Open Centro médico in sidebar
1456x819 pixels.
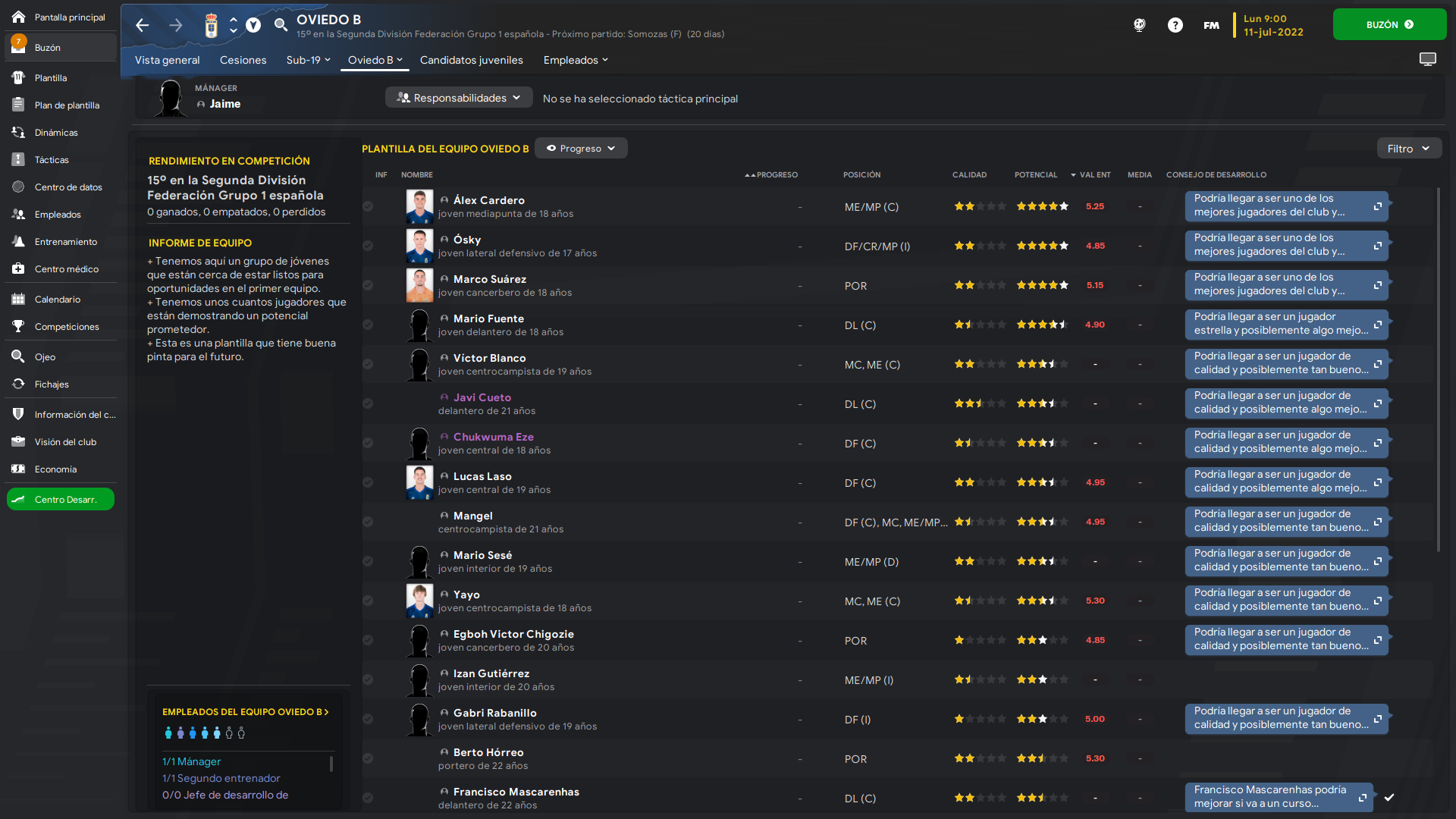65,269
